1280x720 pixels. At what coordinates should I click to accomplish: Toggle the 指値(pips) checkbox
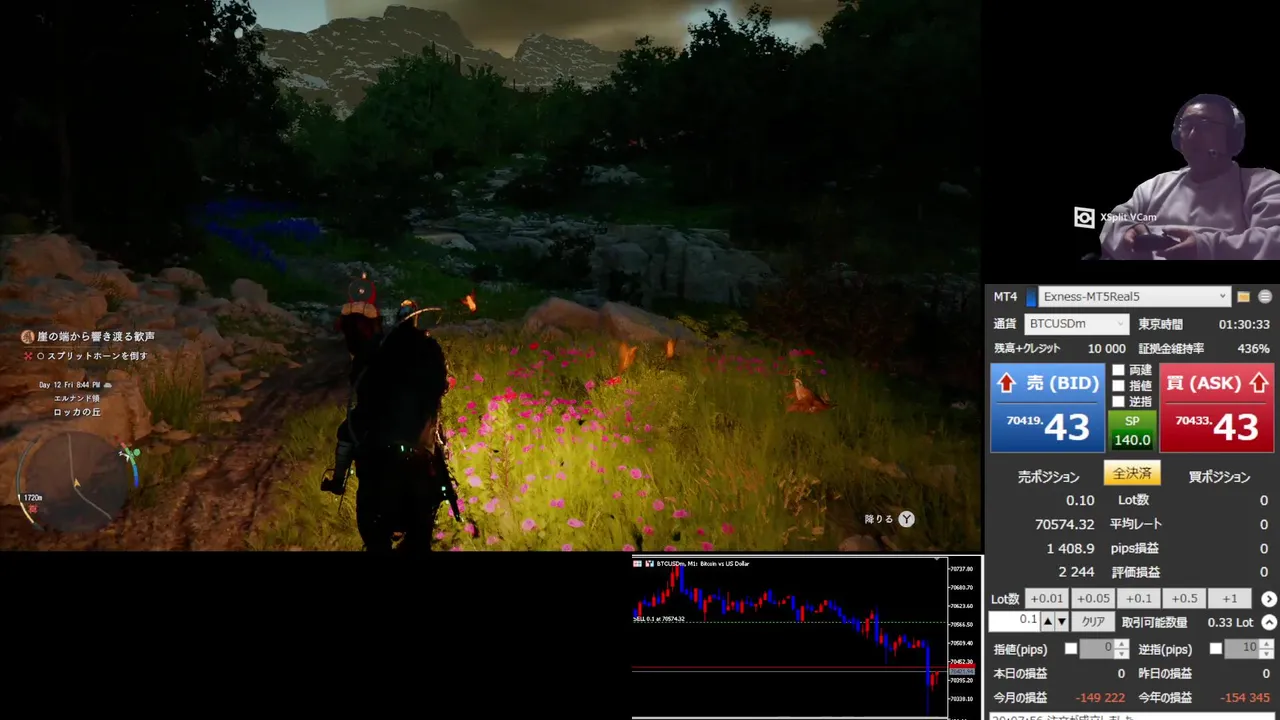coord(1071,649)
